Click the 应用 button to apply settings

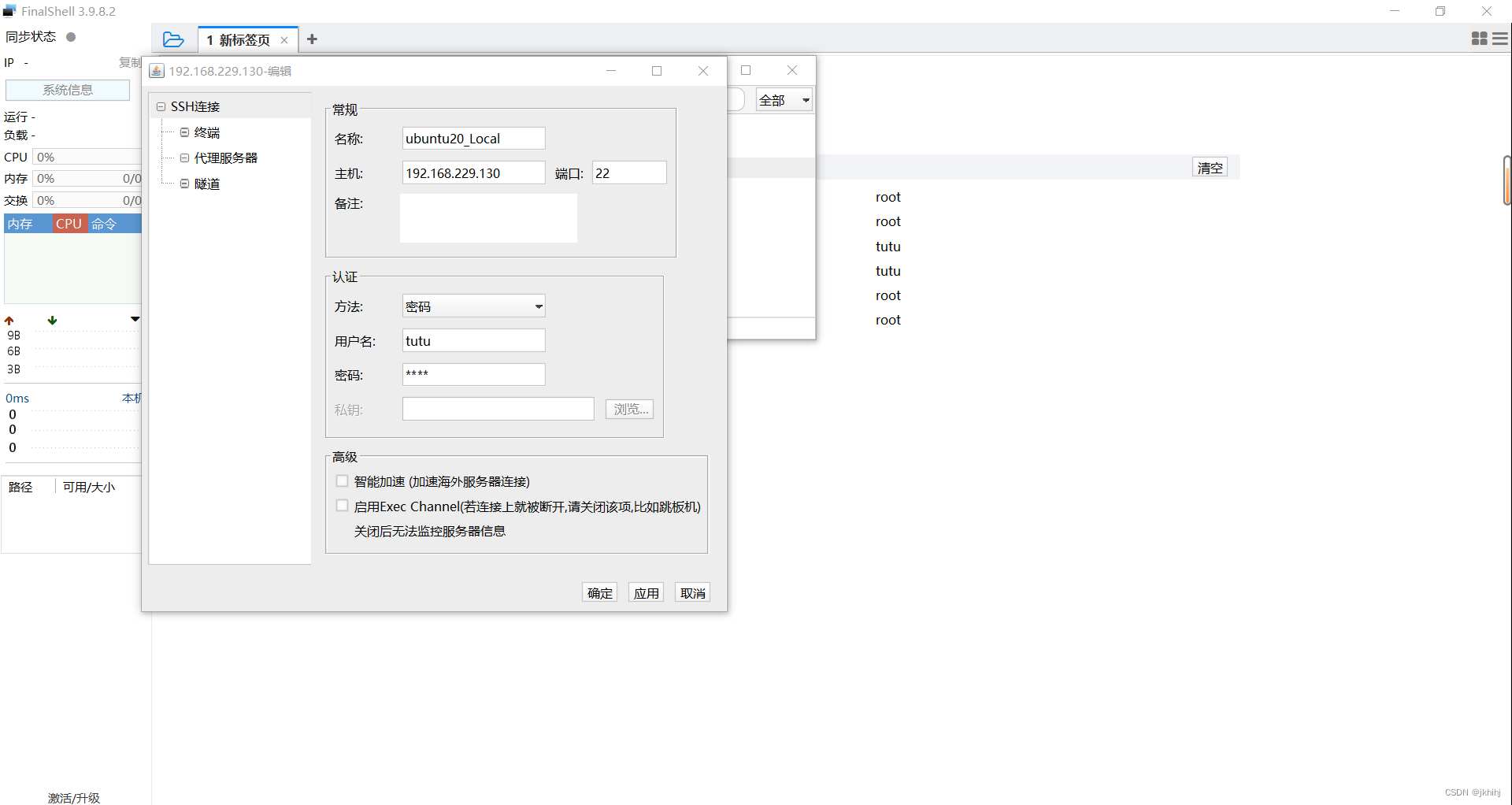click(x=646, y=592)
